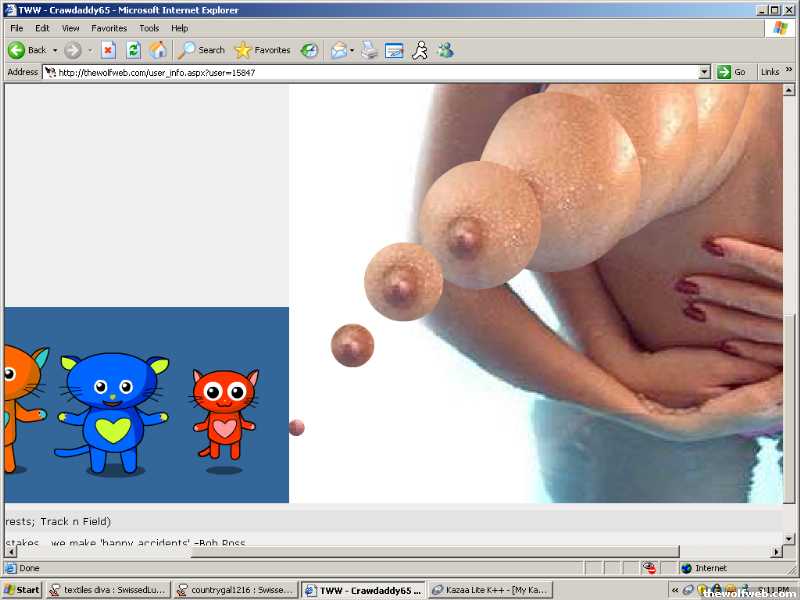Click the Print icon
Image resolution: width=800 pixels, height=600 pixels.
pos(369,50)
